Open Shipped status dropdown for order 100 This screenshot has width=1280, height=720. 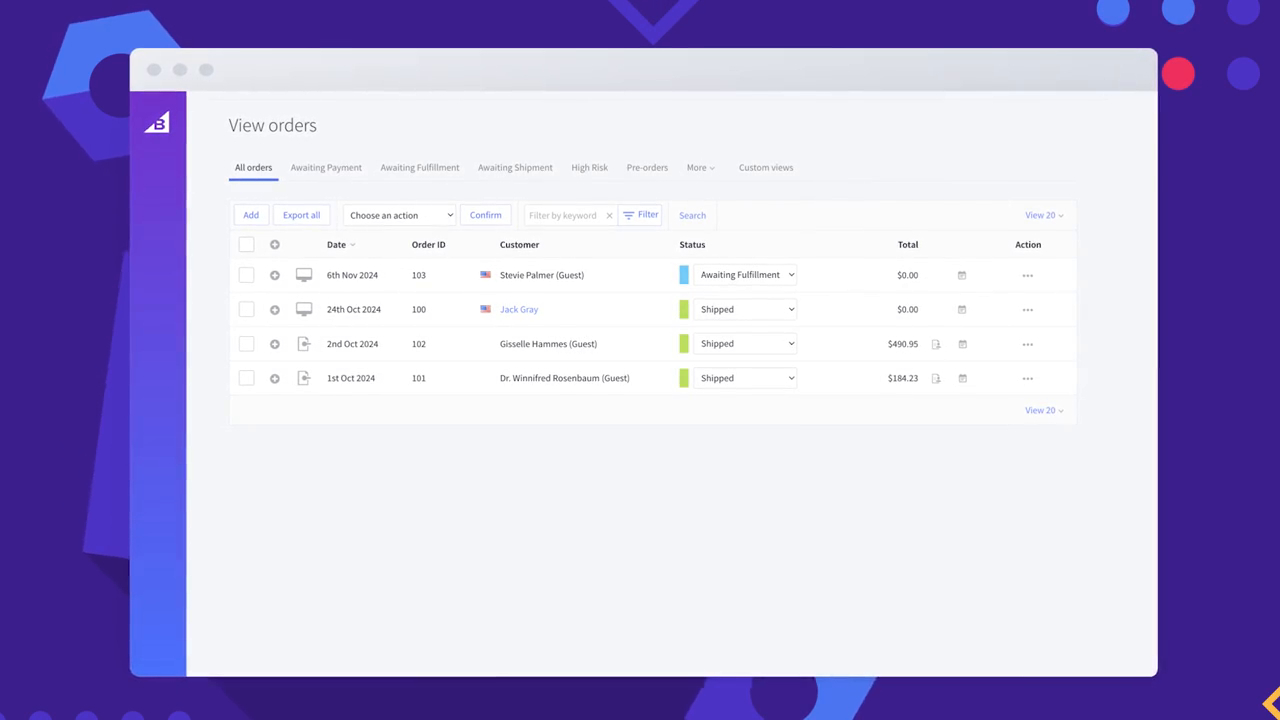[x=746, y=310]
